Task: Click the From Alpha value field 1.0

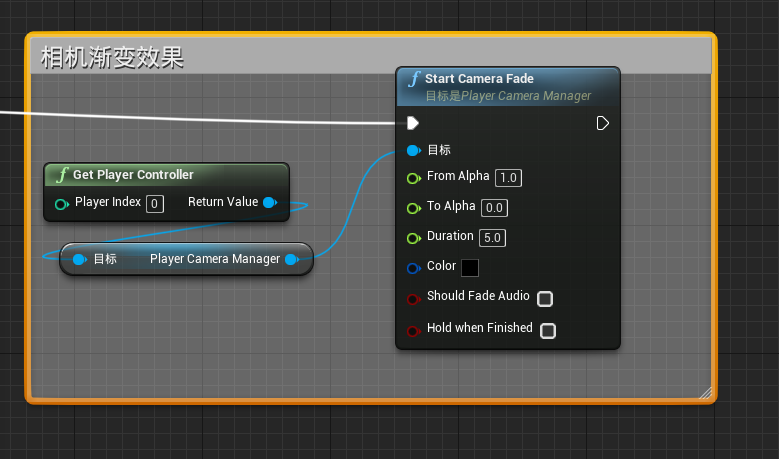Action: (508, 178)
